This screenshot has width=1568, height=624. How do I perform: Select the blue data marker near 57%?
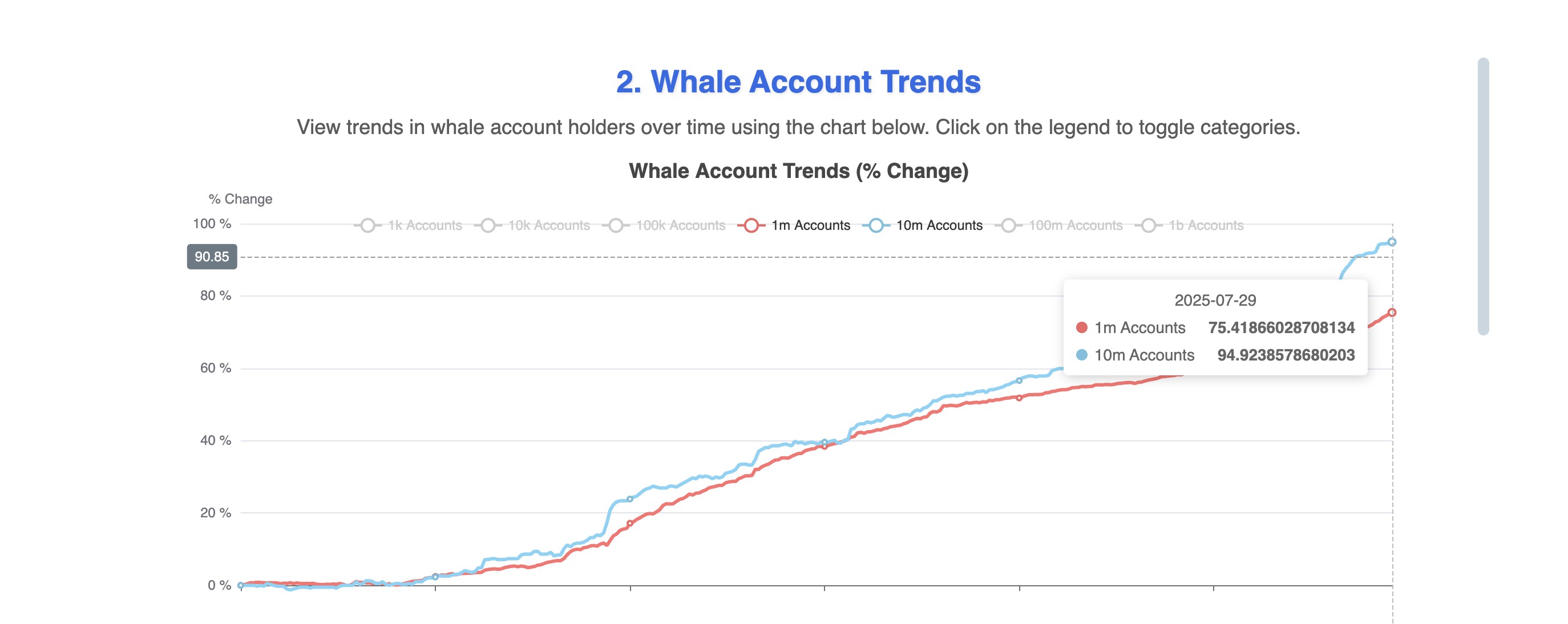click(1019, 380)
